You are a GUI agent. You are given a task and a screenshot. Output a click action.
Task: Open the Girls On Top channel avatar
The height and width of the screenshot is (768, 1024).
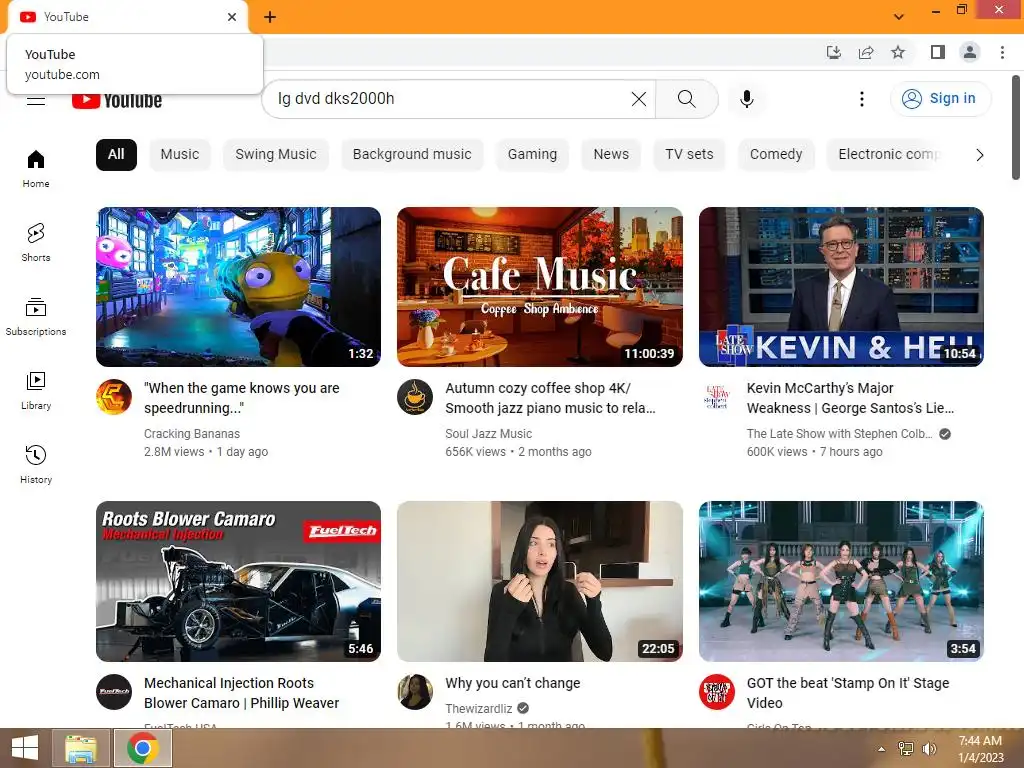[x=716, y=692]
